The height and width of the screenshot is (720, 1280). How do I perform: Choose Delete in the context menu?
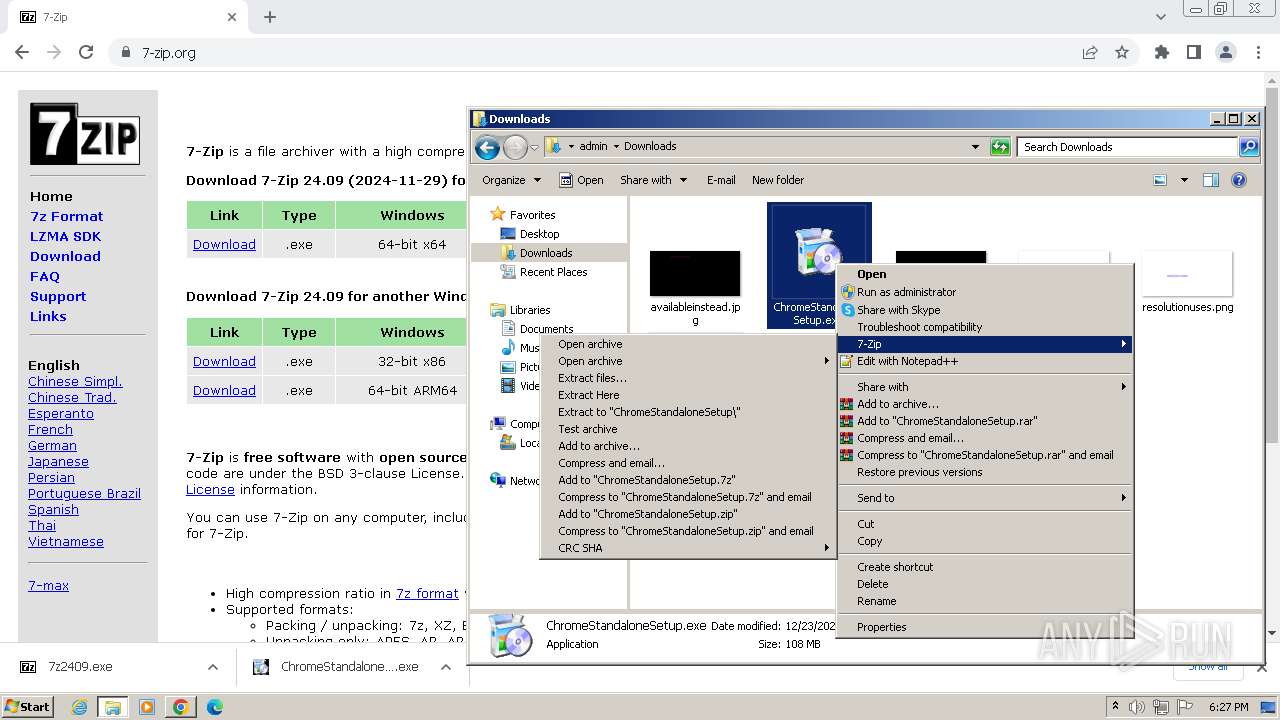click(985, 584)
